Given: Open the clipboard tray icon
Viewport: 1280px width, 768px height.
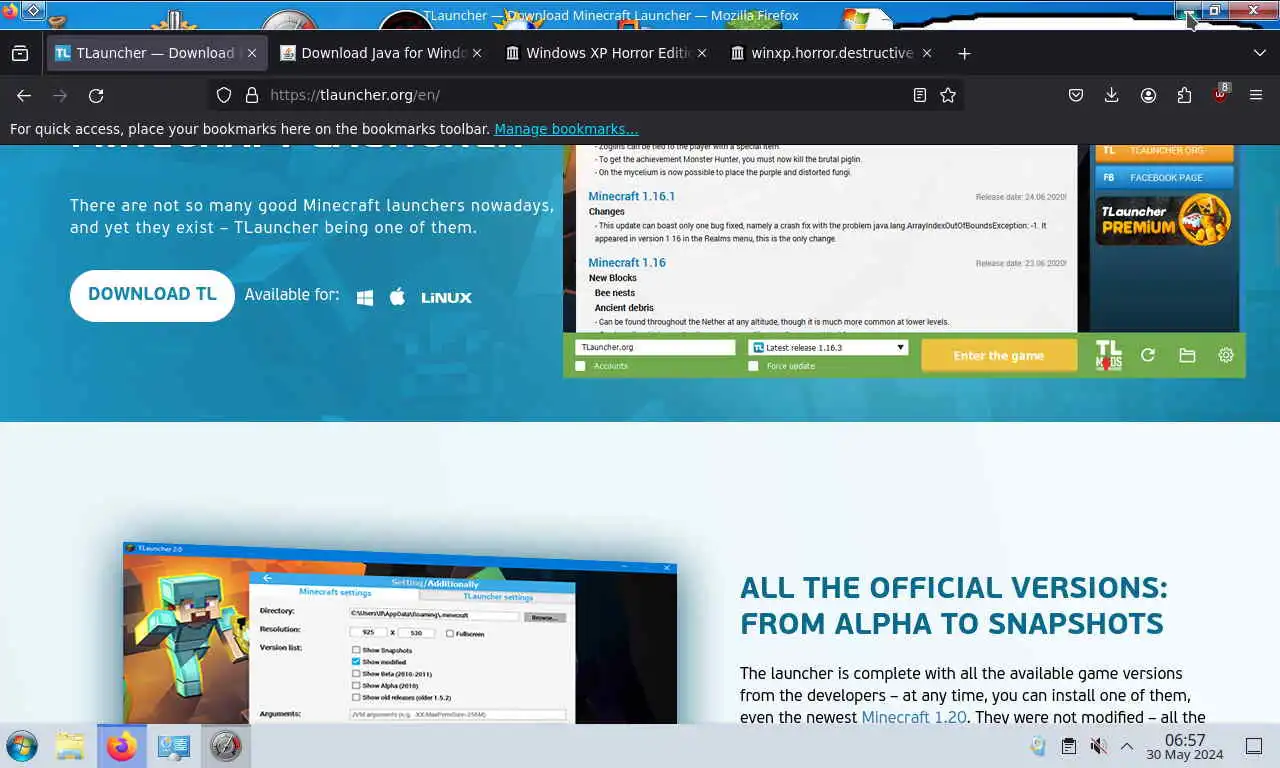Looking at the screenshot, I should point(1069,746).
